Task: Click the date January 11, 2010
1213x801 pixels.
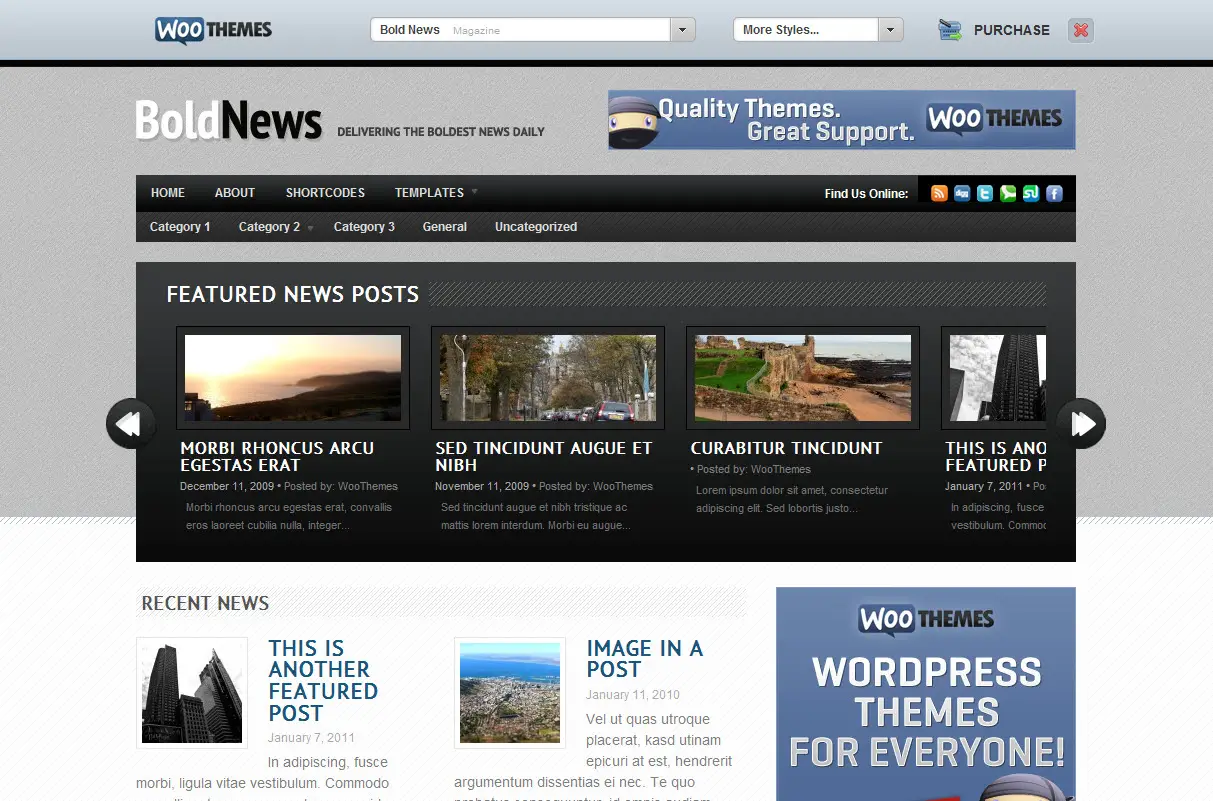Action: [x=633, y=695]
